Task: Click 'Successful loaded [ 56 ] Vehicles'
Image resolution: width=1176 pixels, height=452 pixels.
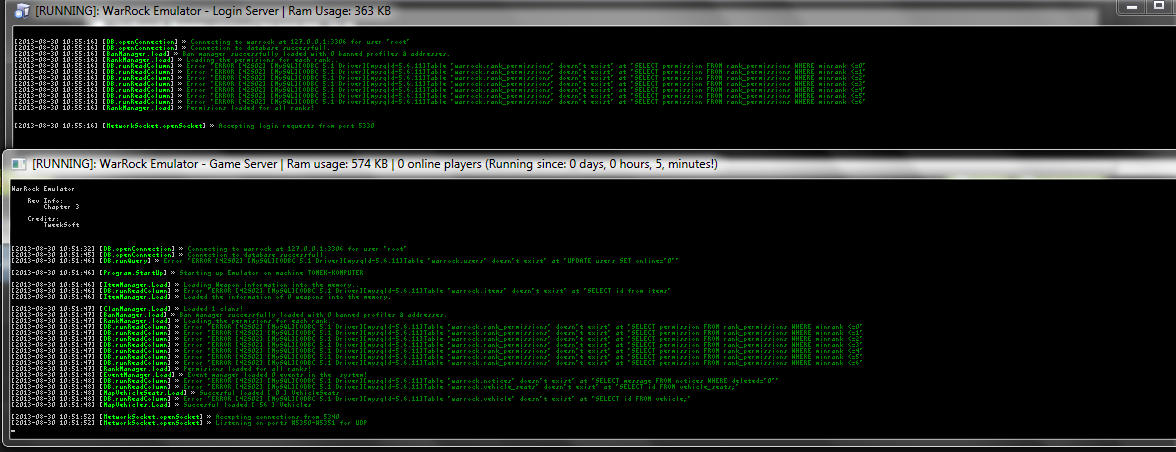Action: tap(250, 405)
